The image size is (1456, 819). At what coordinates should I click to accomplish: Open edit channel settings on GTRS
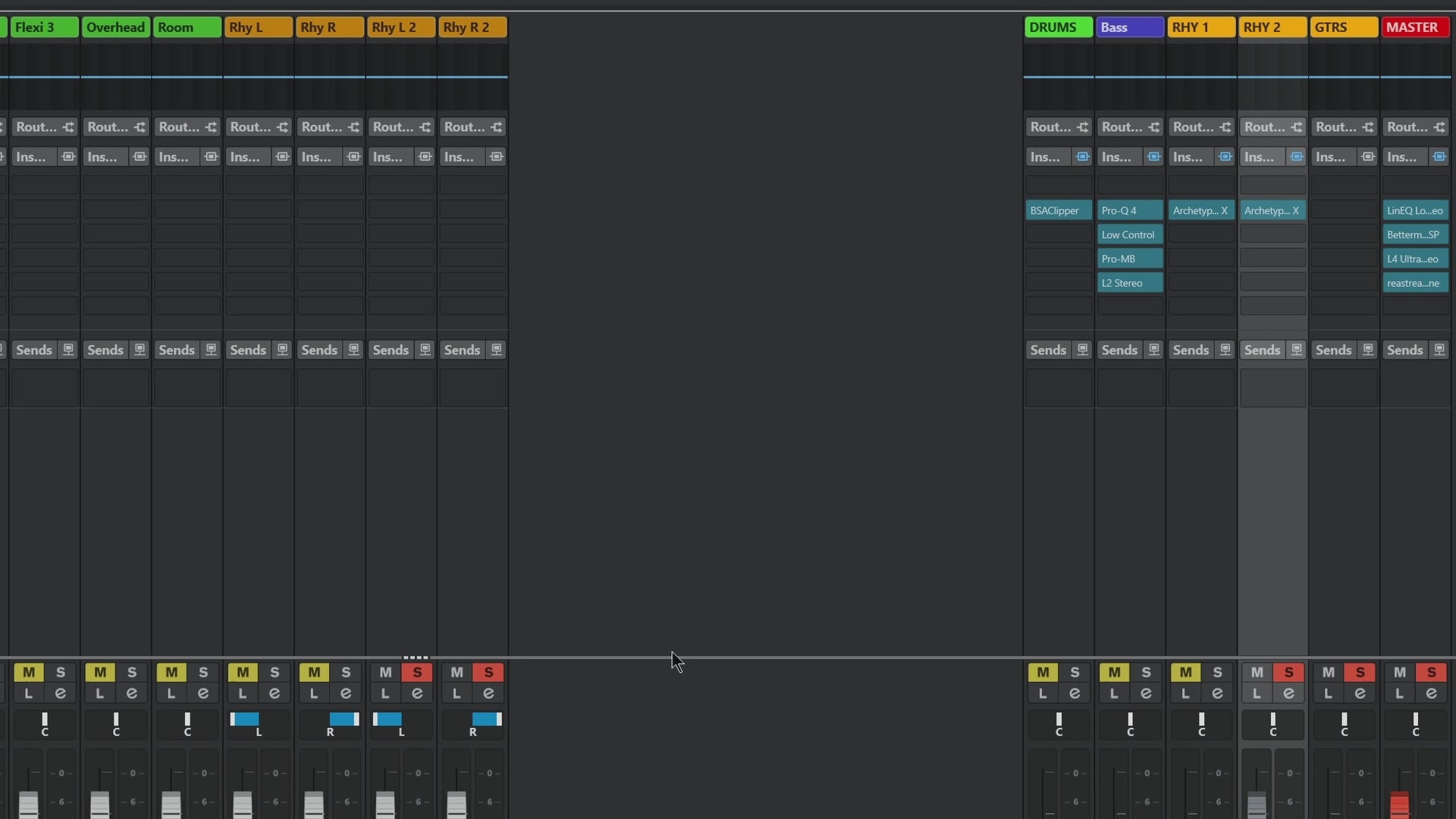coord(1360,693)
